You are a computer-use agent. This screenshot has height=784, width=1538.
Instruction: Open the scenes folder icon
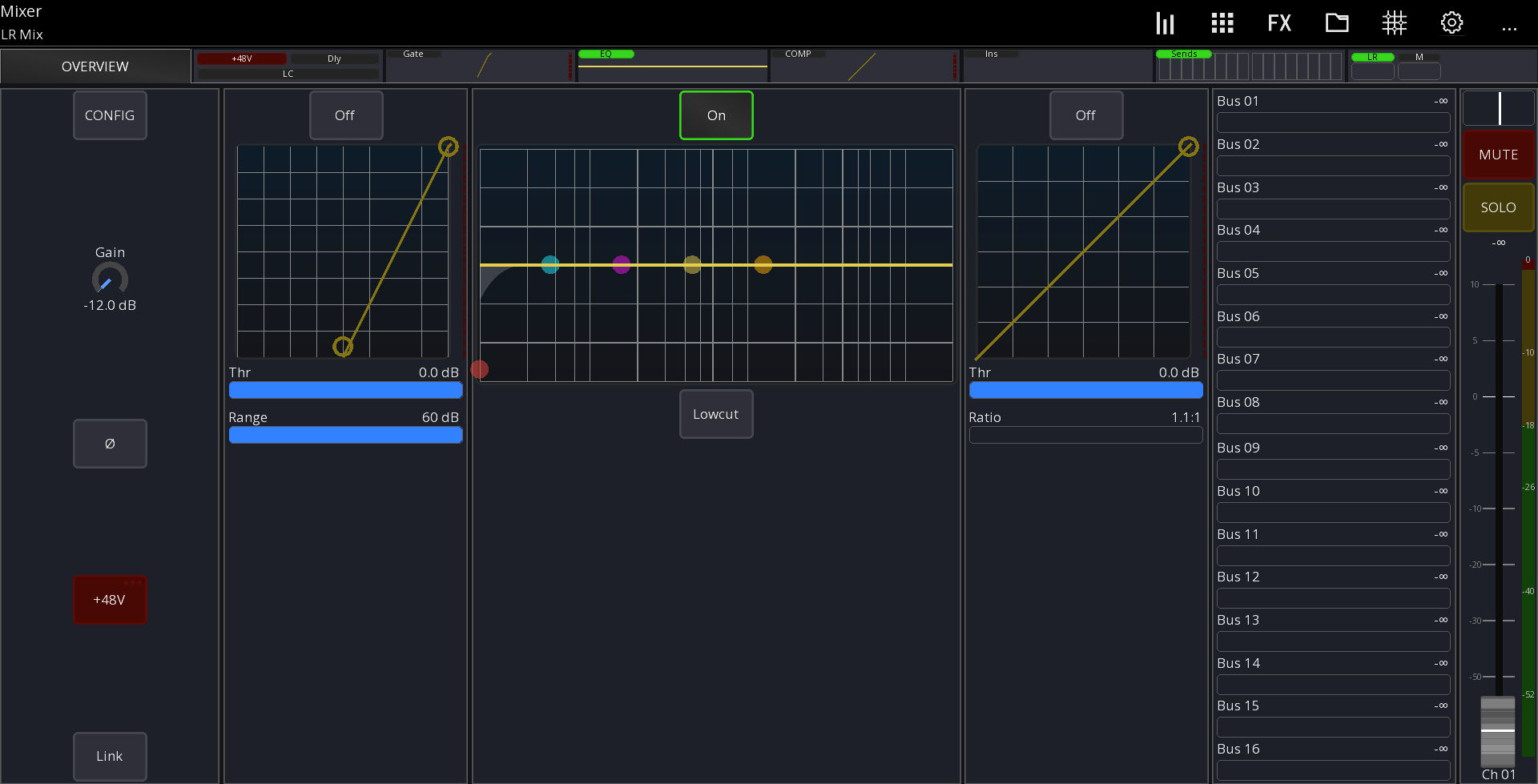[x=1337, y=23]
